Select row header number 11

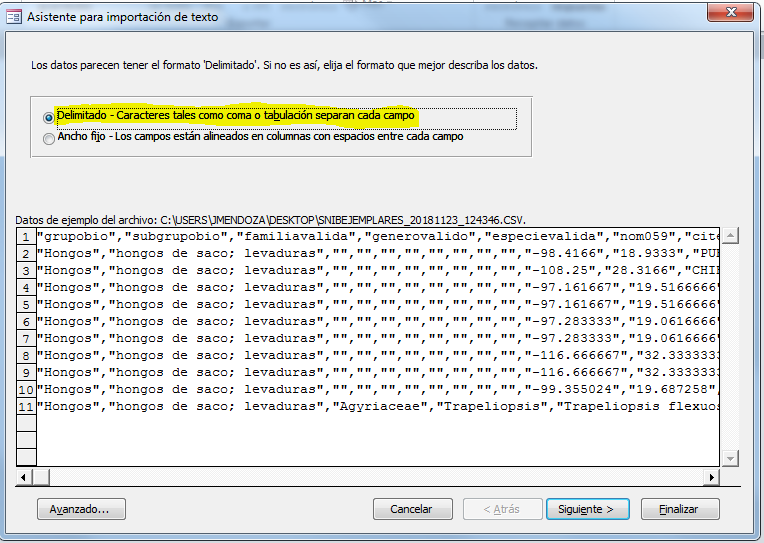coord(26,407)
